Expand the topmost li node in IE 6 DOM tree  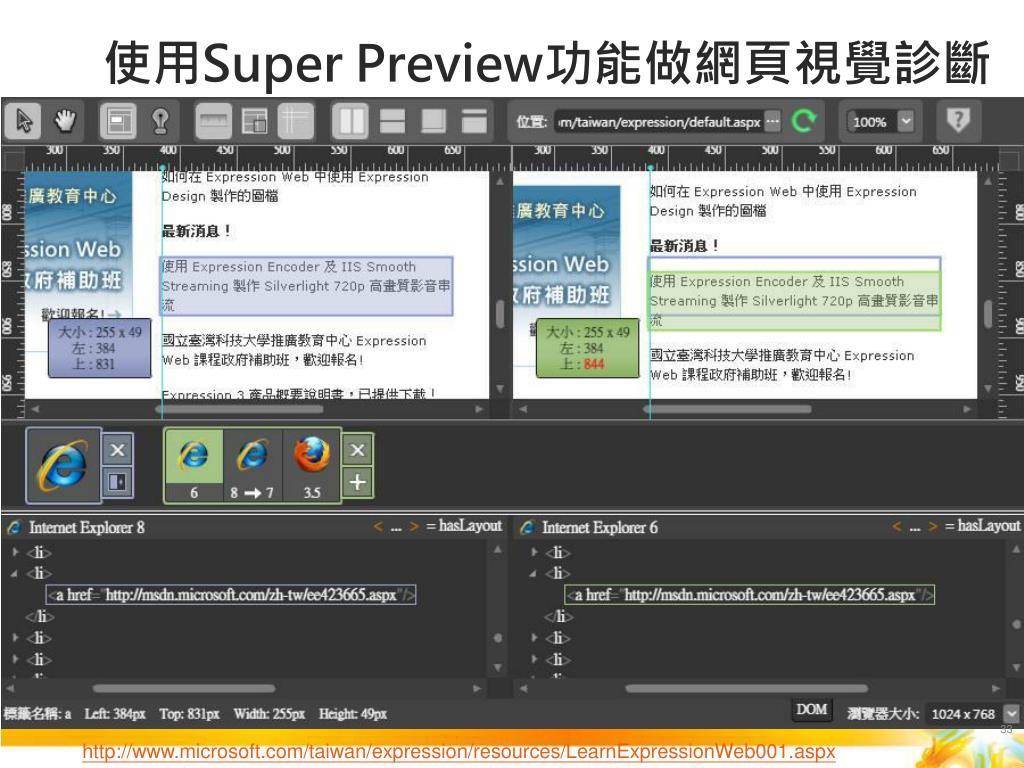(534, 552)
